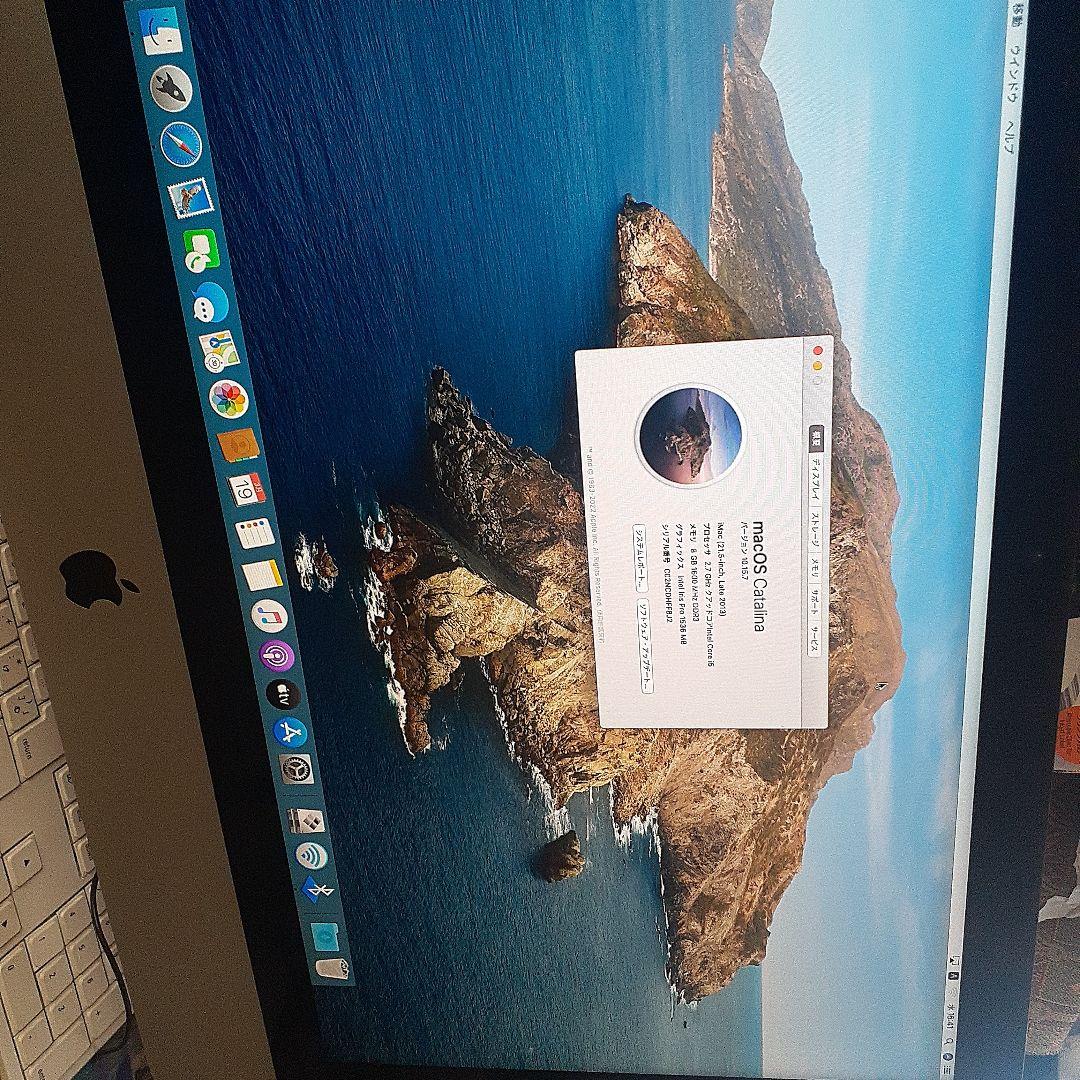Viewport: 1080px width, 1080px height.
Task: Launch Safari from the Dock
Action: [181, 144]
